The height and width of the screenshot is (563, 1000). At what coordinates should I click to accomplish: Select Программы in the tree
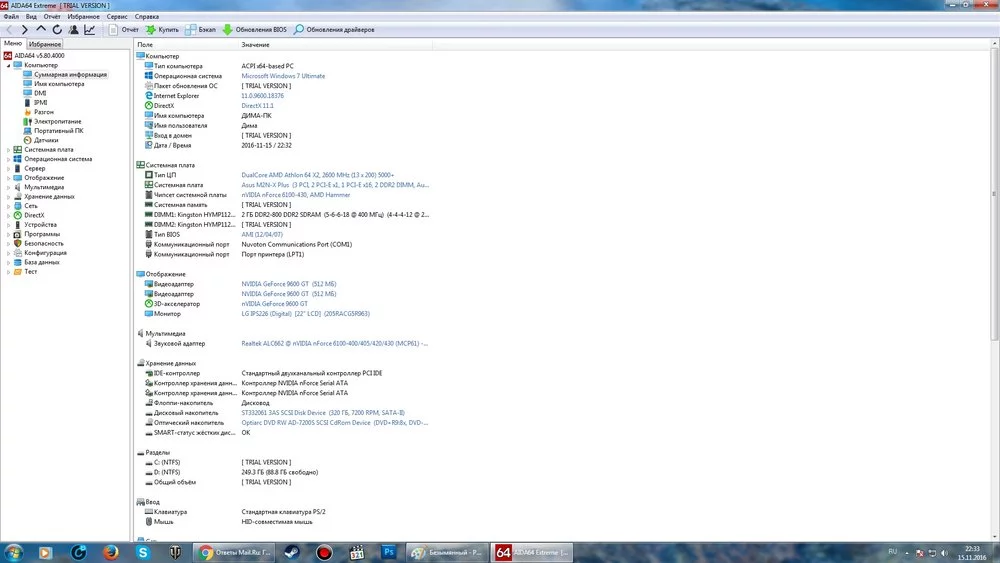coord(42,234)
